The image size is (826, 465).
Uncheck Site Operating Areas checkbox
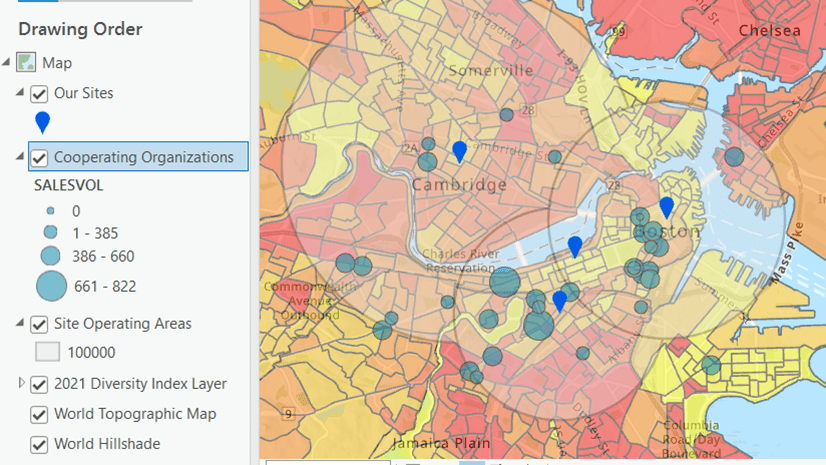(x=39, y=324)
